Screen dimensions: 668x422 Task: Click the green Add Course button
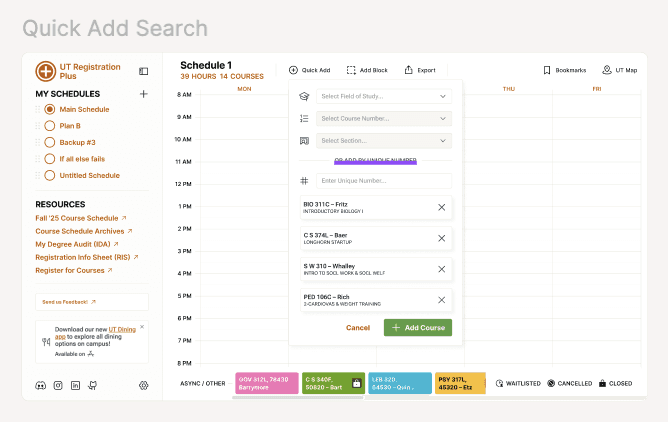[x=418, y=327]
